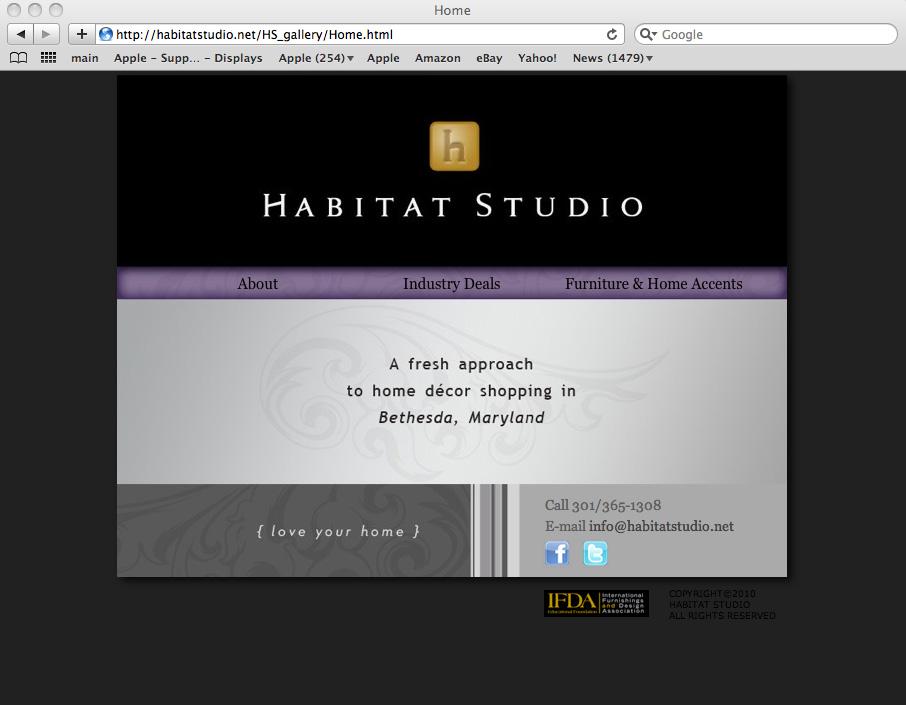Open Top Sites grid icon
The height and width of the screenshot is (705, 906).
coord(48,58)
